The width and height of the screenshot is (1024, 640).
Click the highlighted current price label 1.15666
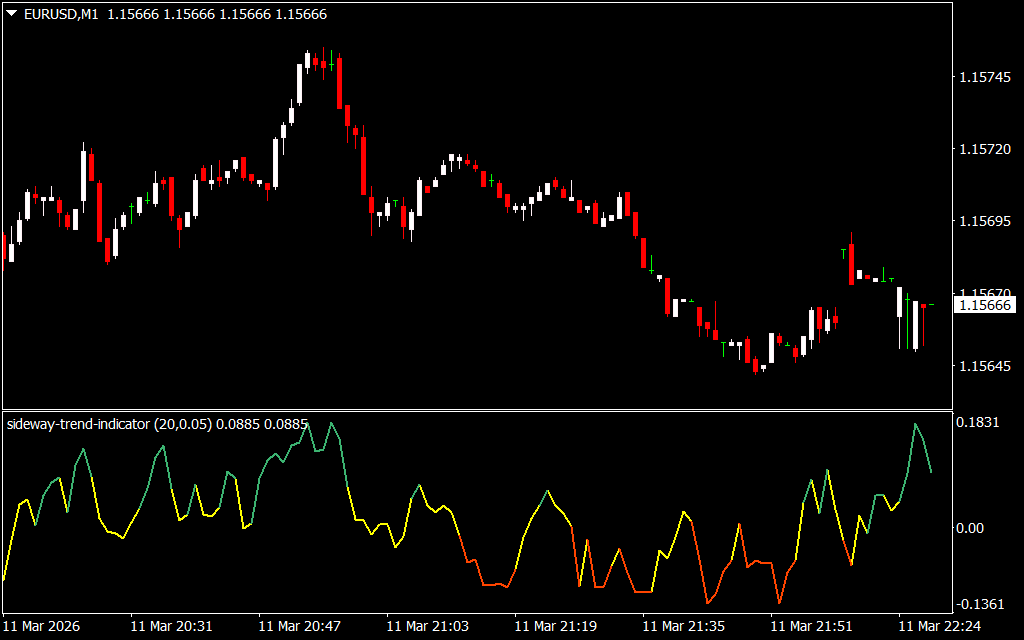point(986,305)
